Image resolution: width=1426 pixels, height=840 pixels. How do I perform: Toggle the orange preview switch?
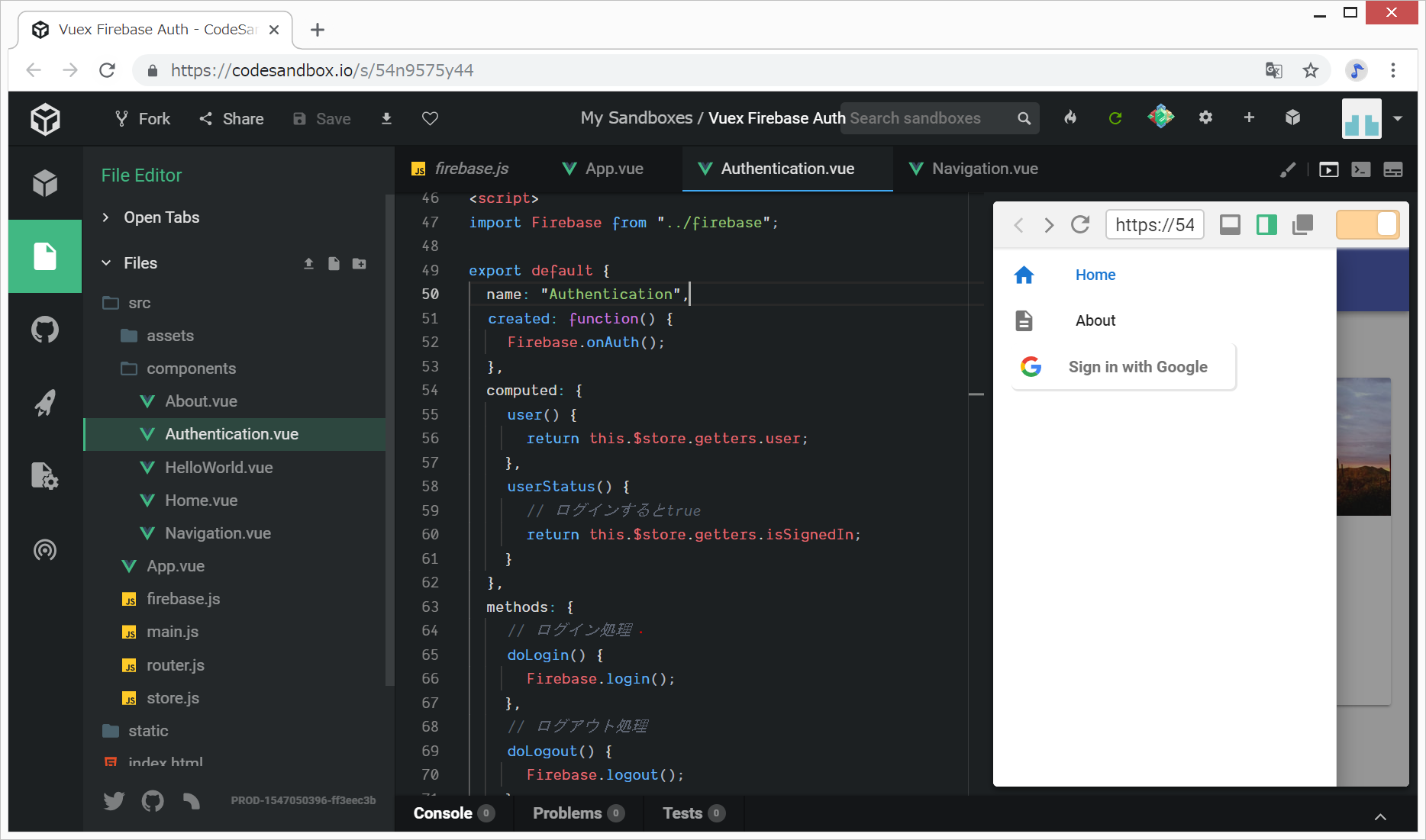1367,224
